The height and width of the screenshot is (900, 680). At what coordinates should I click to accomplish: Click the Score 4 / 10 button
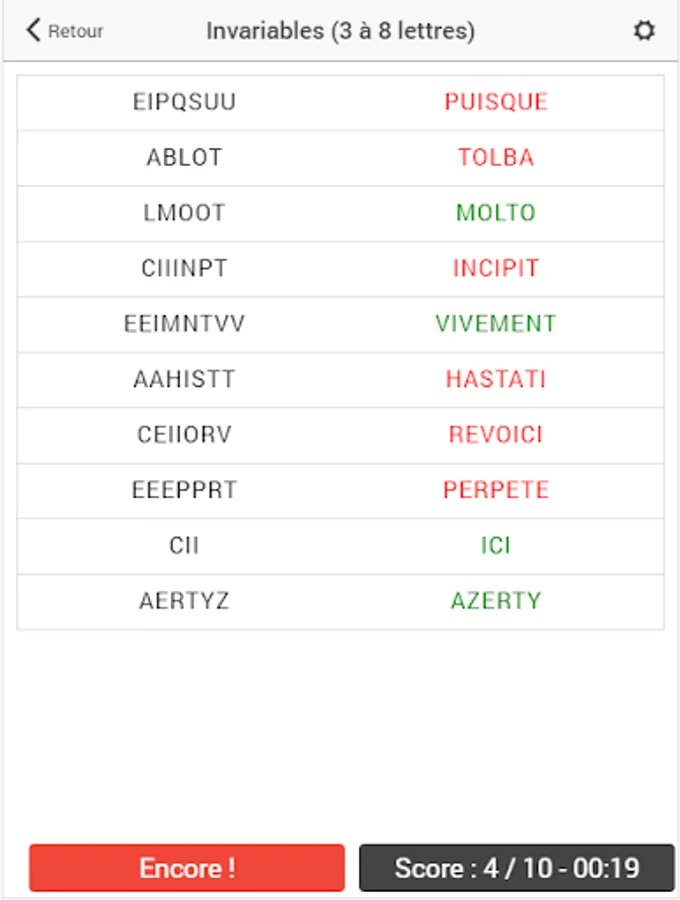517,868
